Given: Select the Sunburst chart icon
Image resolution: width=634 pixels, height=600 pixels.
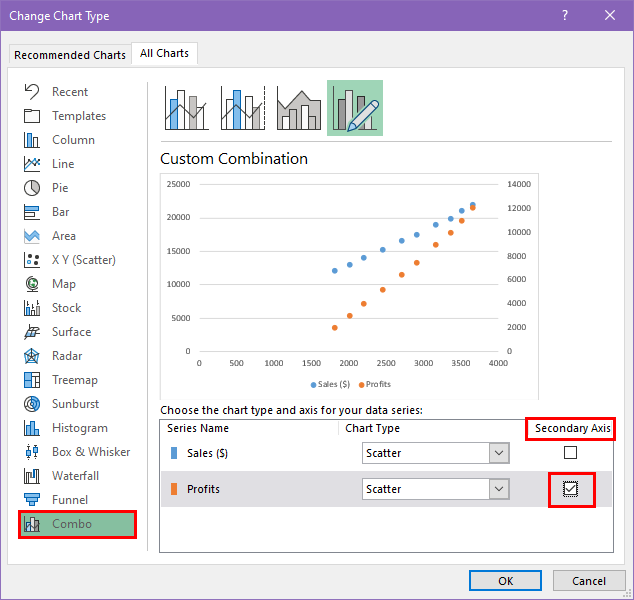Looking at the screenshot, I should click(x=32, y=404).
